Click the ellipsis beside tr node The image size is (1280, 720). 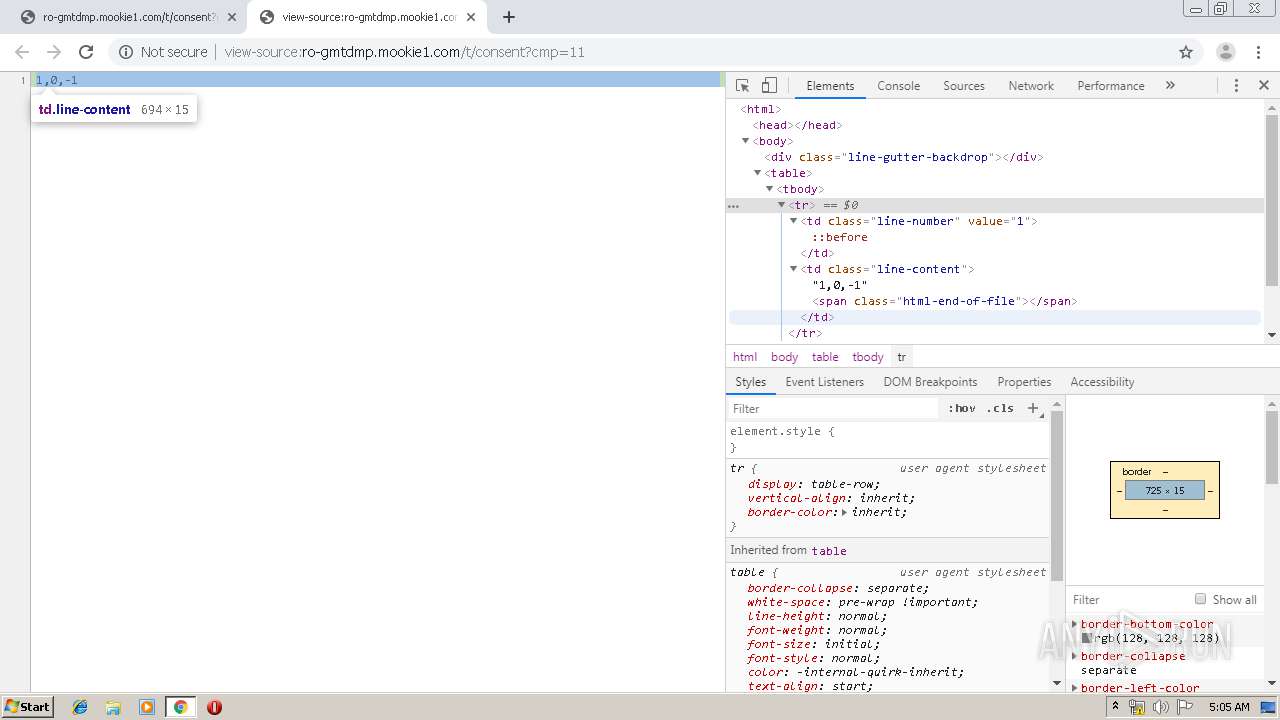(x=733, y=206)
